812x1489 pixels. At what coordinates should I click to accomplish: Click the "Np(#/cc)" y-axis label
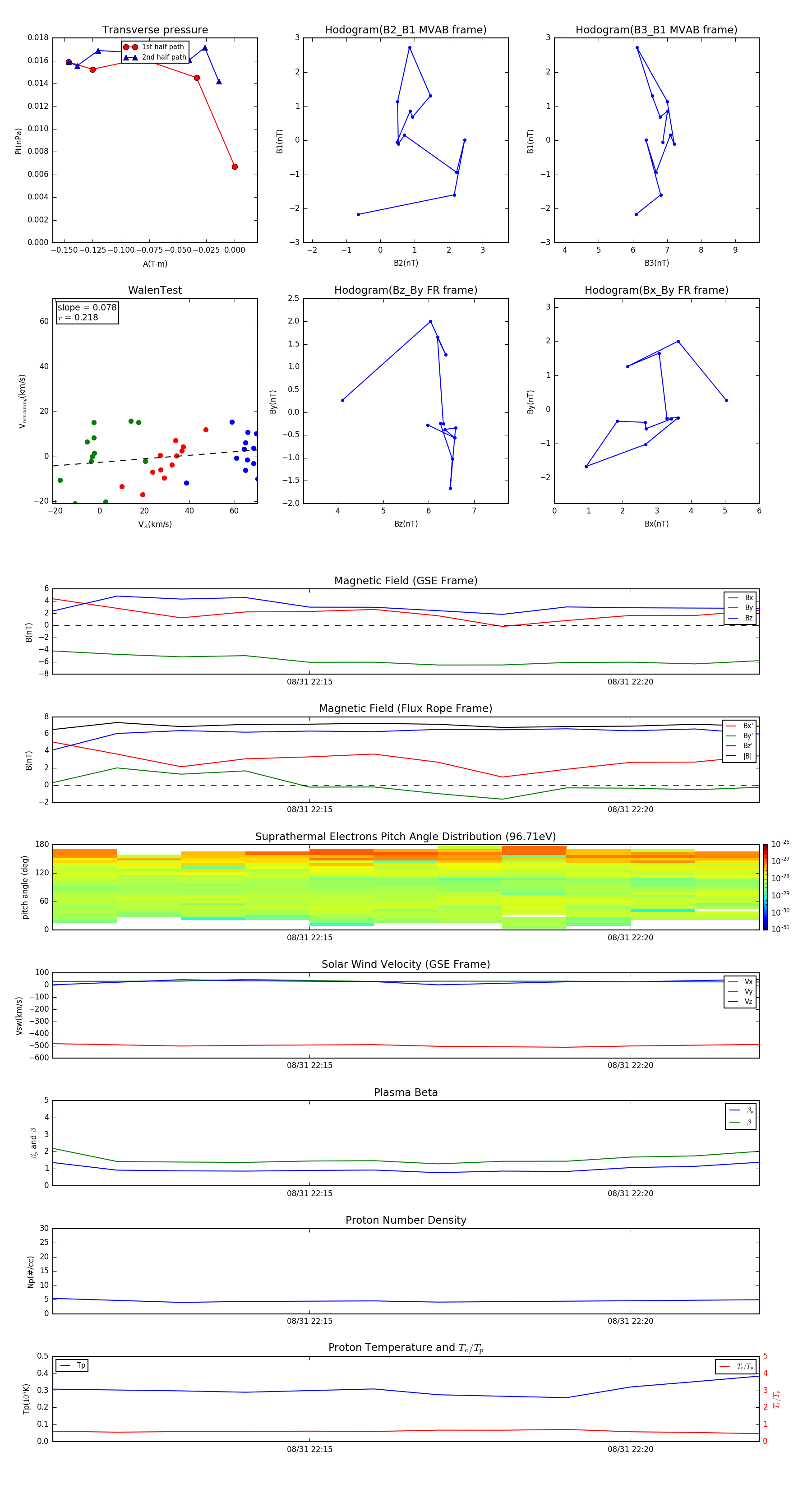pos(31,1272)
